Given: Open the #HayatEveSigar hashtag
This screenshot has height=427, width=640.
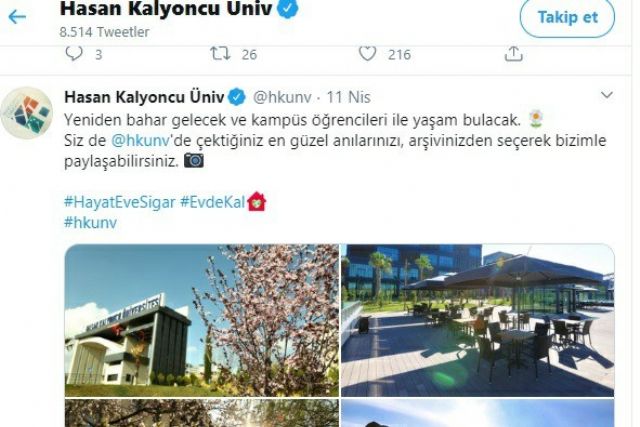Looking at the screenshot, I should click(x=120, y=202).
